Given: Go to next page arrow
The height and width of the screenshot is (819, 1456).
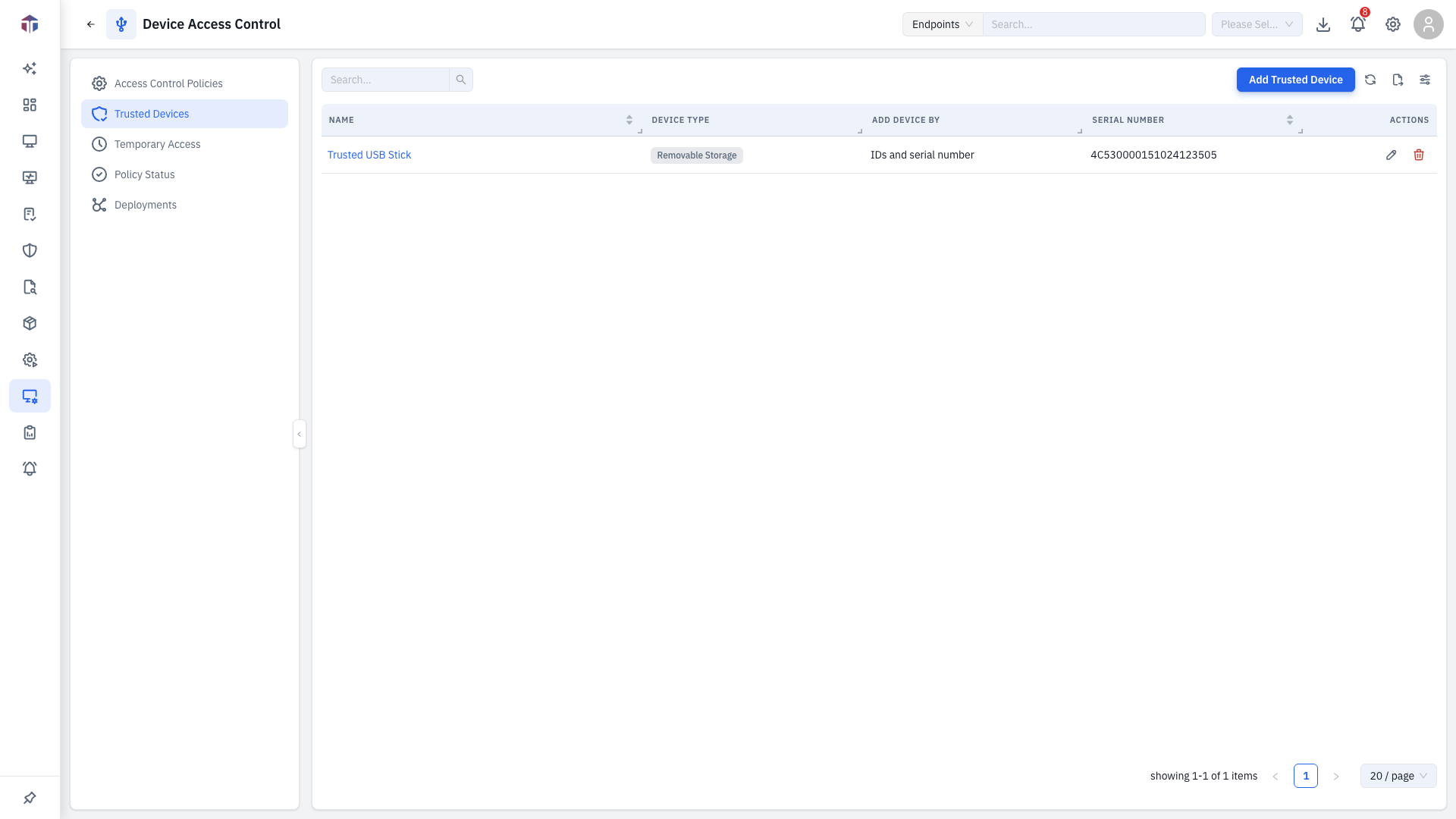Looking at the screenshot, I should tap(1336, 776).
